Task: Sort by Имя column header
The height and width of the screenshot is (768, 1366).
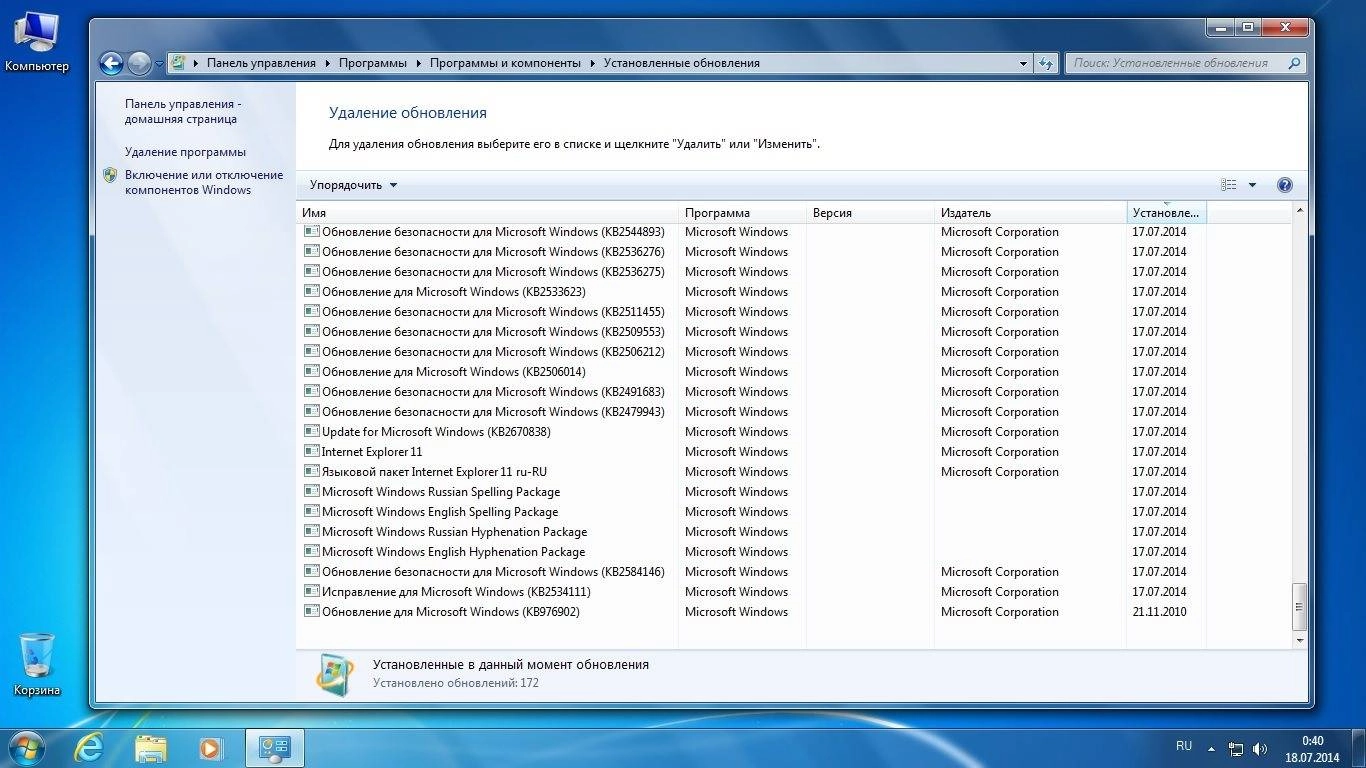Action: (x=489, y=213)
